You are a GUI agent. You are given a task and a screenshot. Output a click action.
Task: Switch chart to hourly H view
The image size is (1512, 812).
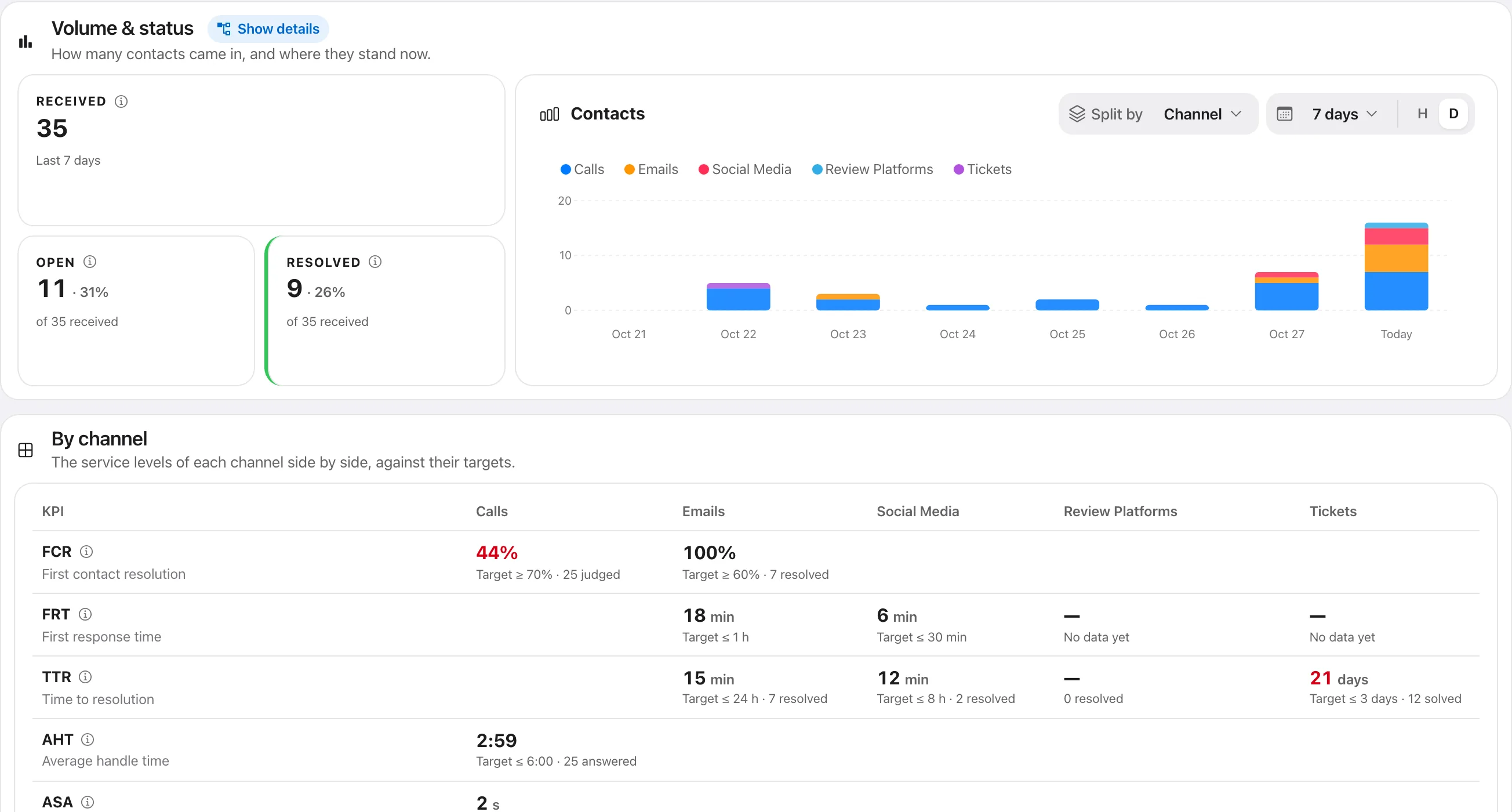[1422, 114]
